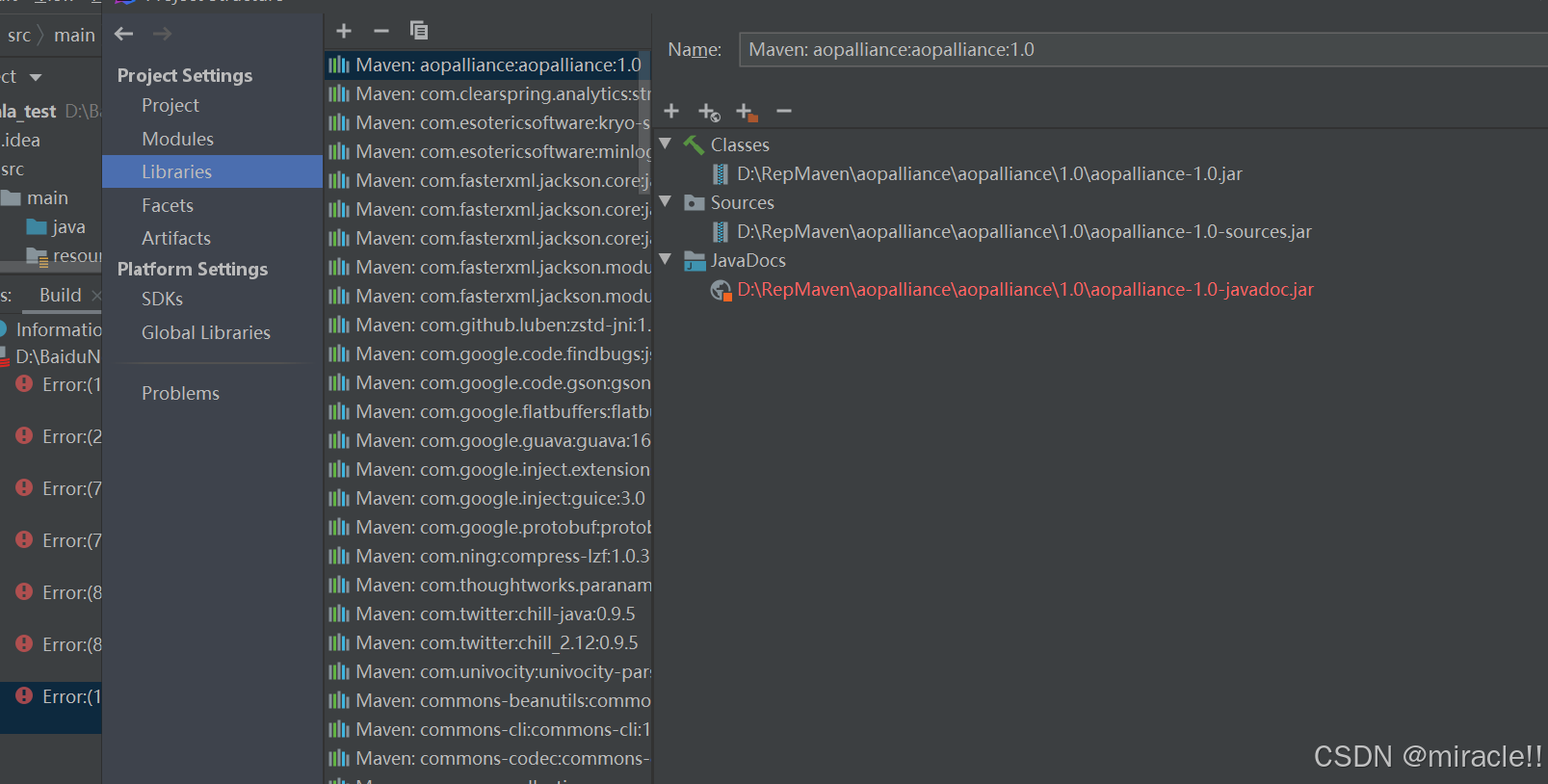
Task: Open the project view dropdown arrow
Action: click(x=36, y=77)
